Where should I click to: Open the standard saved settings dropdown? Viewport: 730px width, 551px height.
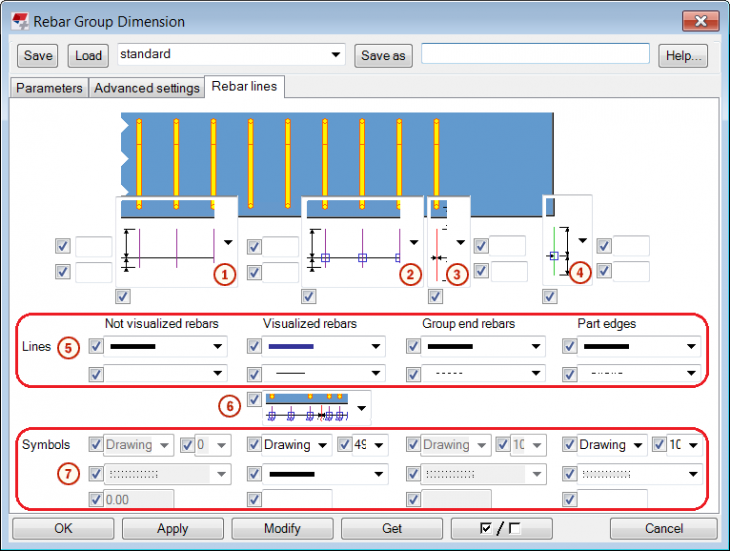(335, 55)
